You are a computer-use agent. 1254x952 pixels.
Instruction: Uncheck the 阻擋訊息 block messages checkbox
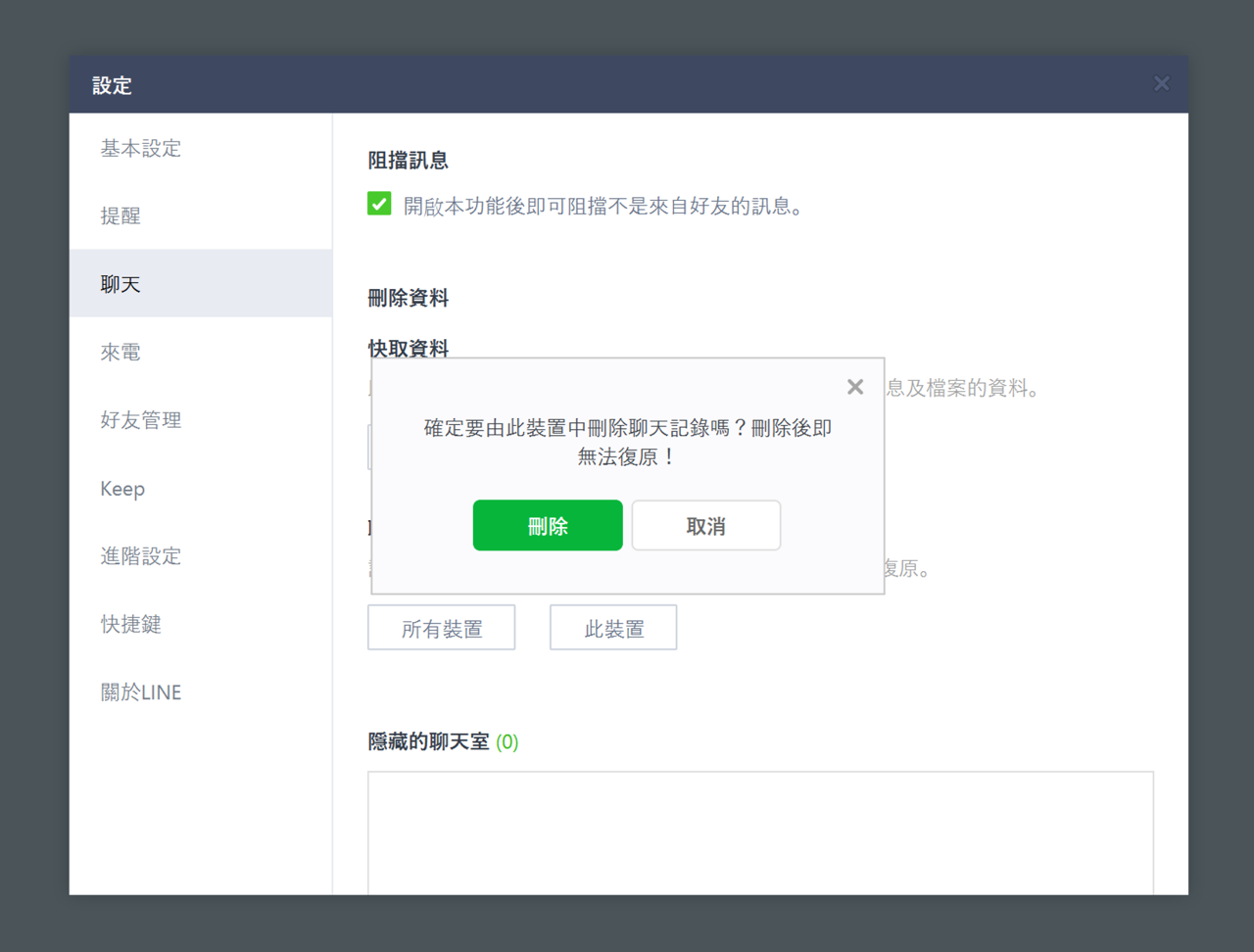tap(379, 204)
